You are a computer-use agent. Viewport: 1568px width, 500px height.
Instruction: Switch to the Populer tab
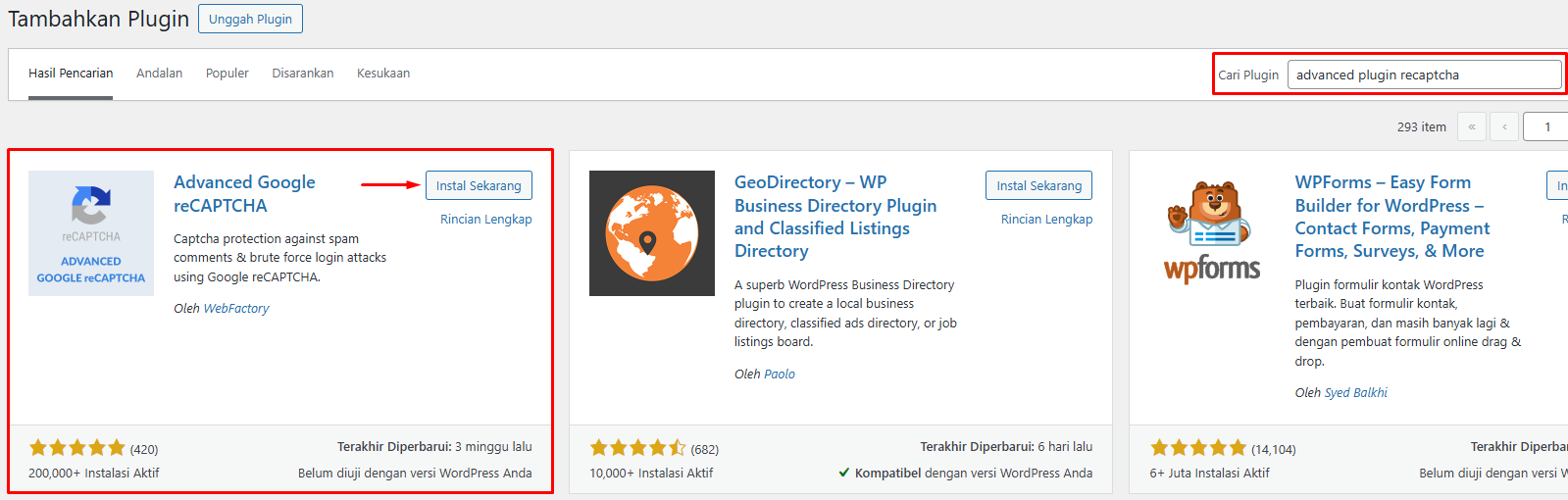point(228,74)
